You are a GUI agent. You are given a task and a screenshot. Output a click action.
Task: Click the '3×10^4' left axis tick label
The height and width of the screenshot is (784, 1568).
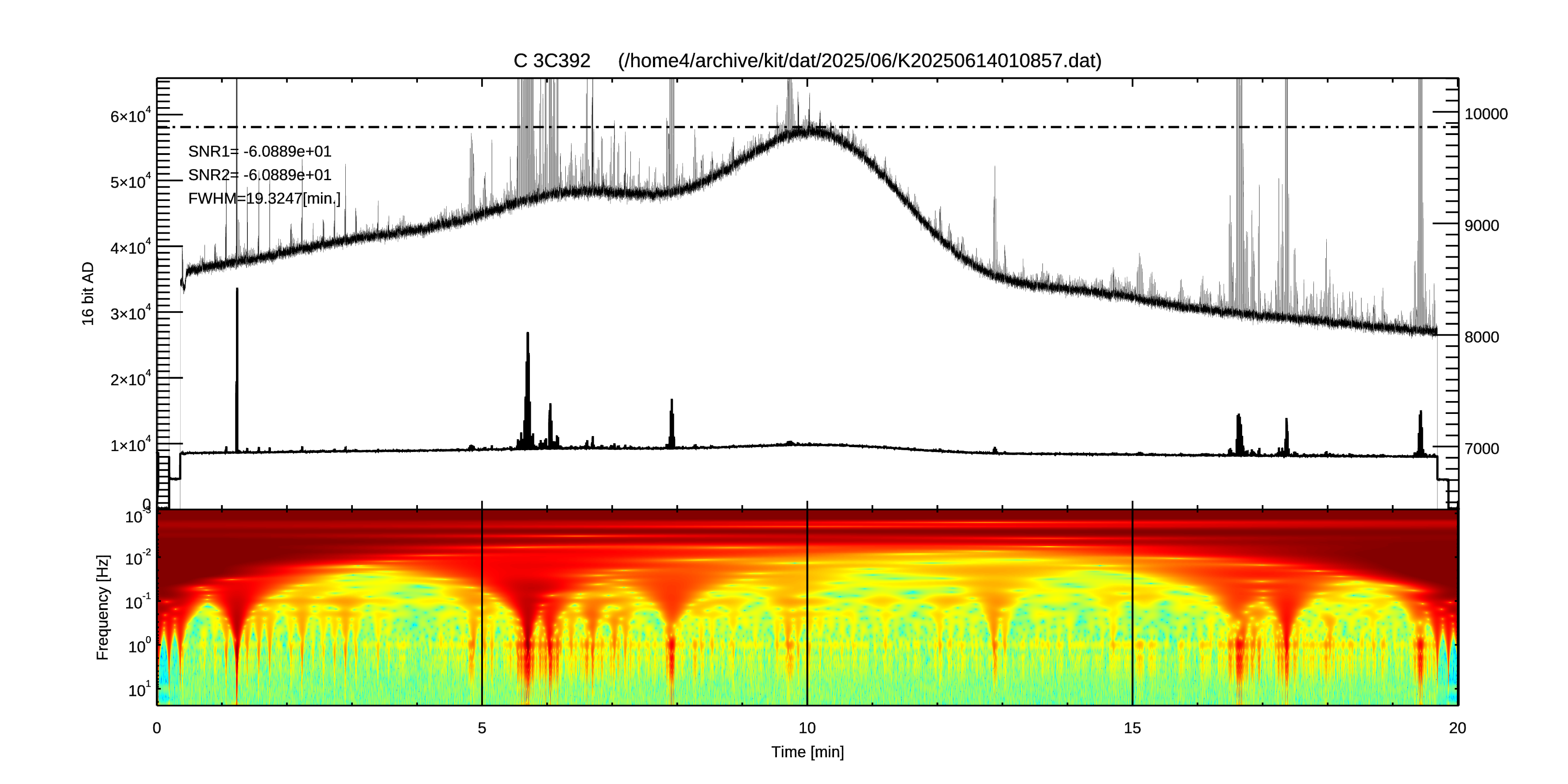pos(130,312)
